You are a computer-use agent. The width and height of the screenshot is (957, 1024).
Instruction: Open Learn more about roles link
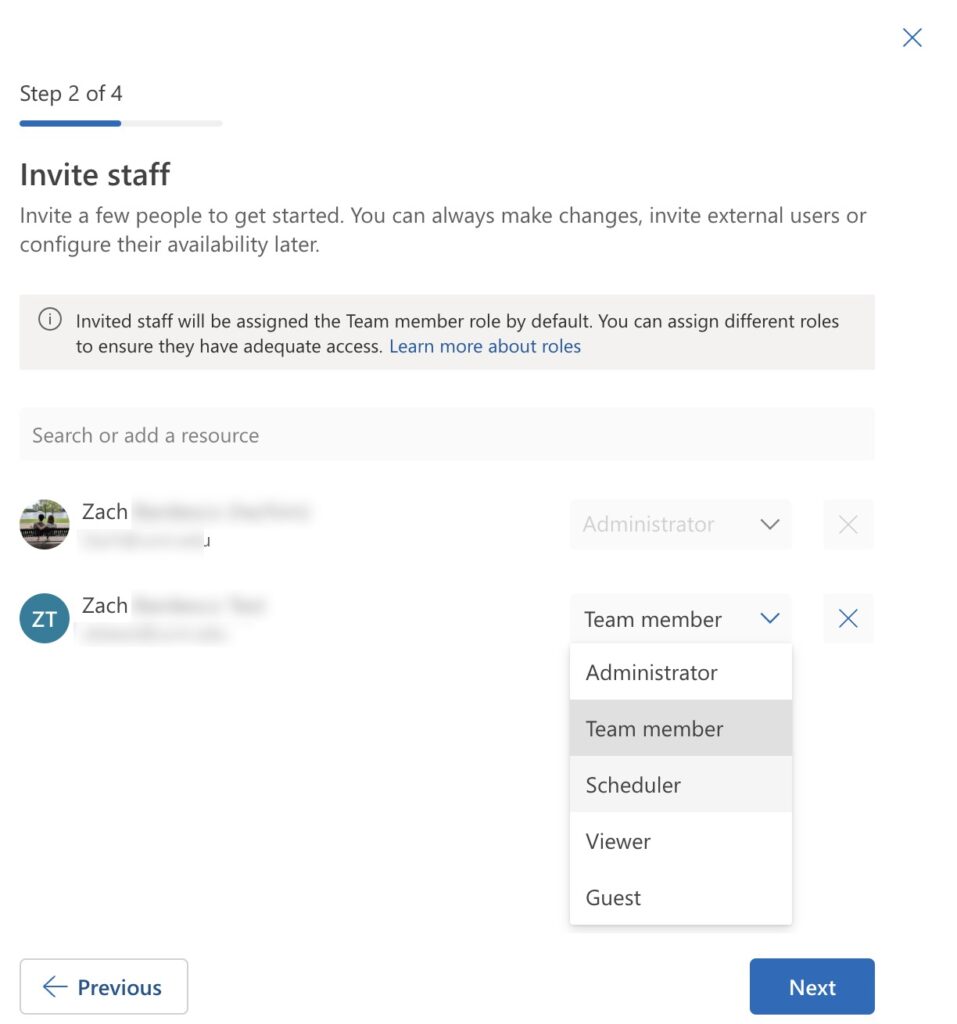point(485,346)
